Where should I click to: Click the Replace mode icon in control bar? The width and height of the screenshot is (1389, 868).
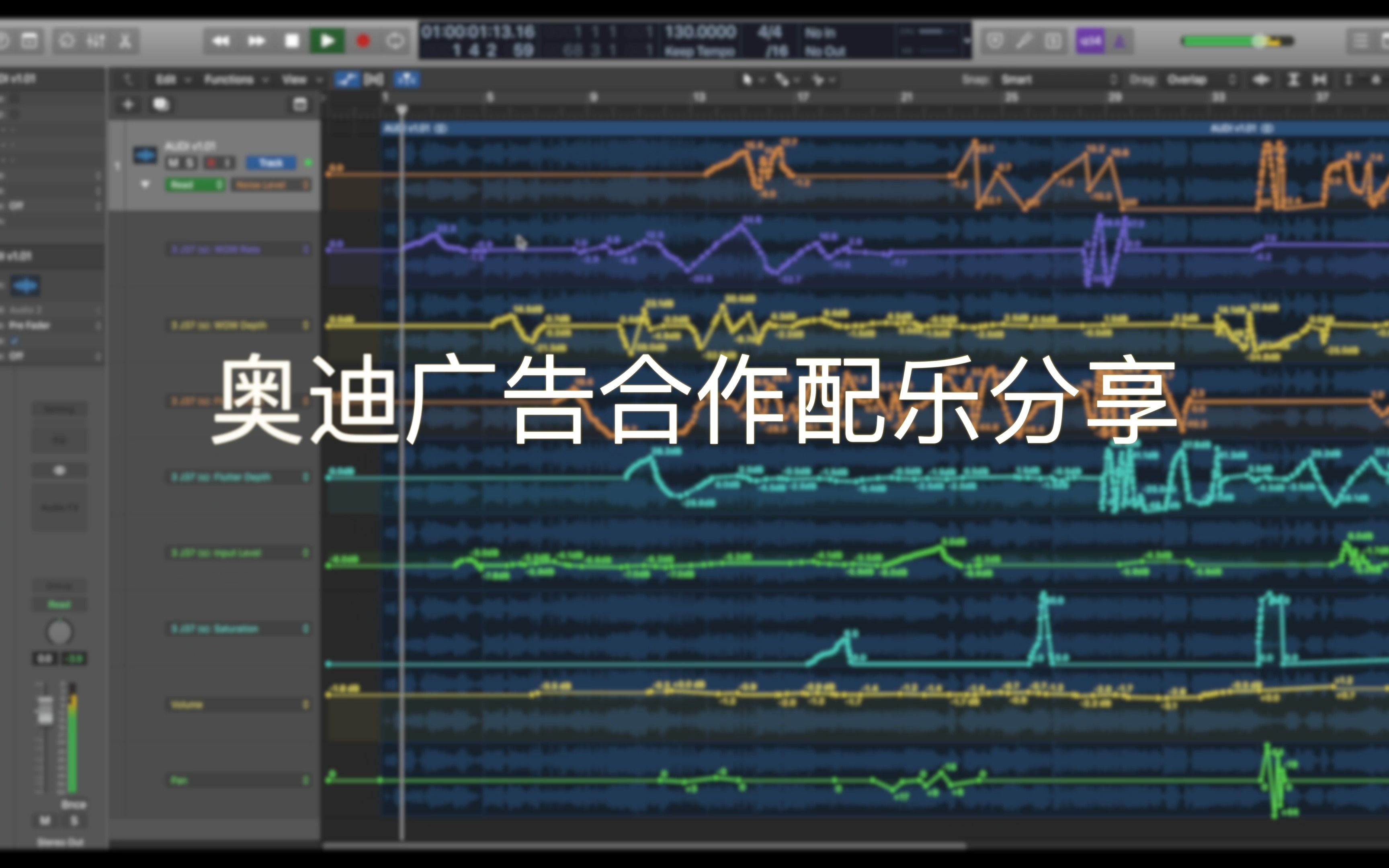pos(996,41)
